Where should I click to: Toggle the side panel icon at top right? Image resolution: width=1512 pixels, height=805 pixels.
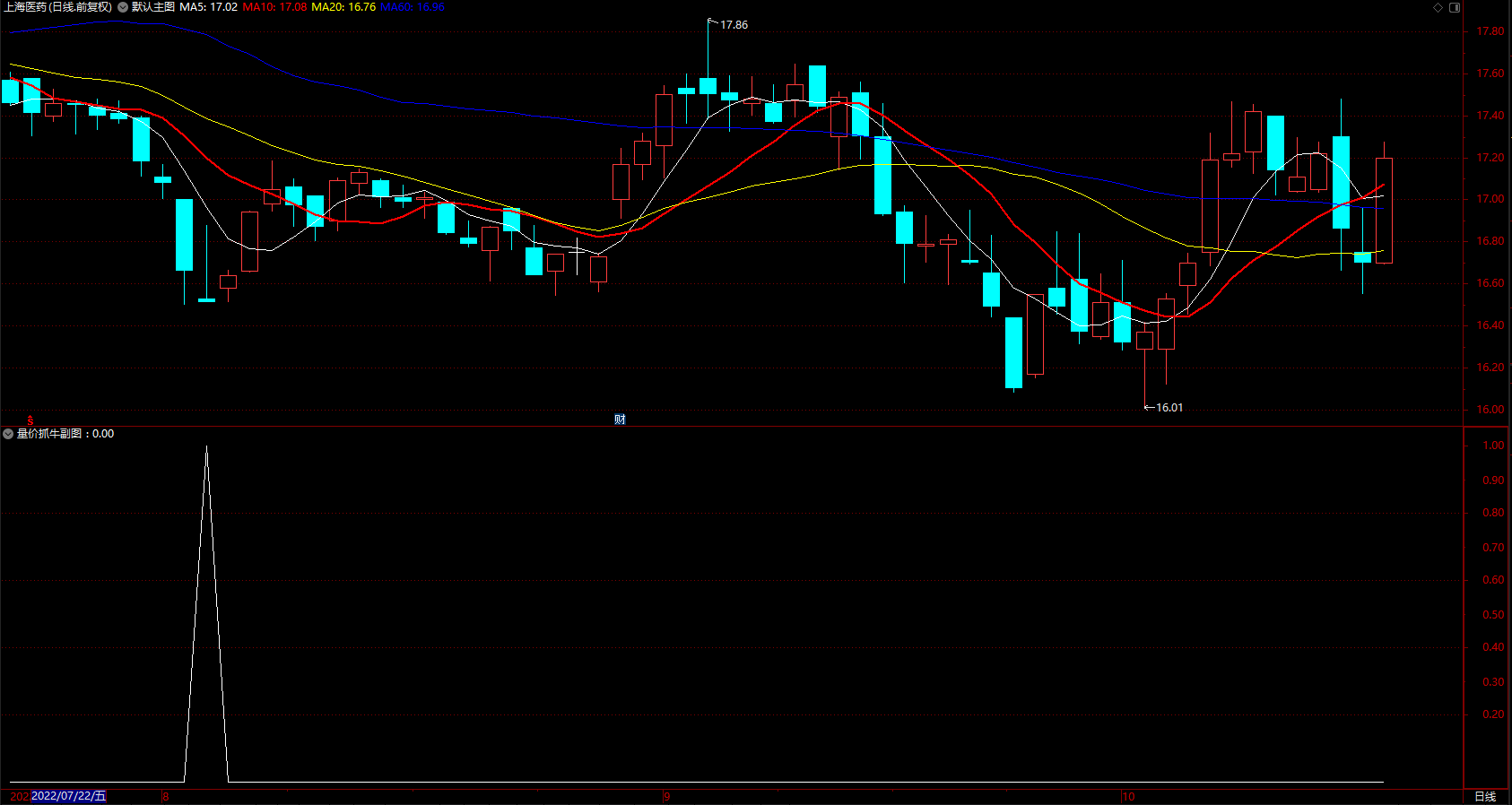pos(1455,7)
